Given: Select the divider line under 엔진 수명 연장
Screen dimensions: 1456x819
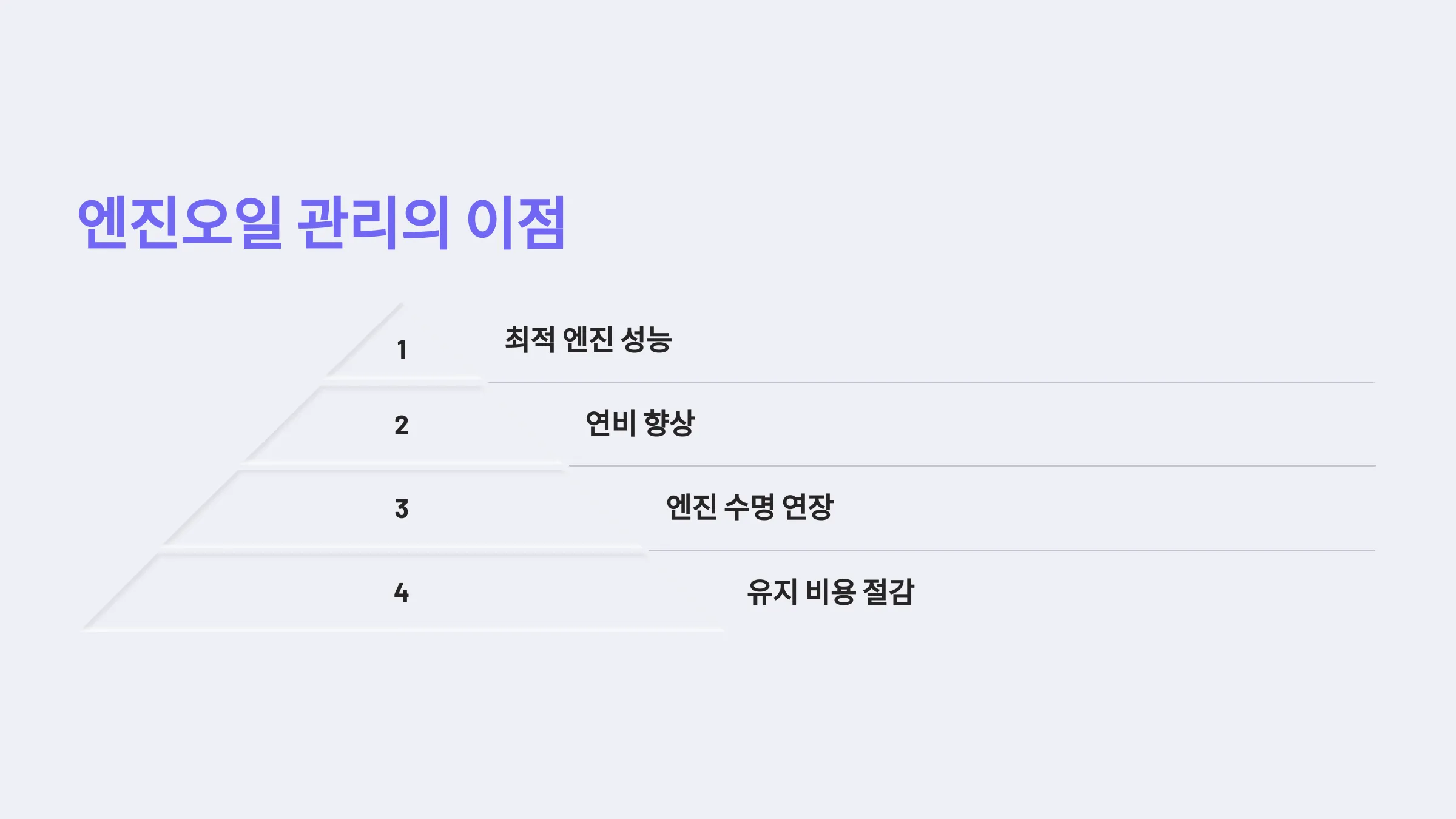Looking at the screenshot, I should click(1012, 551).
